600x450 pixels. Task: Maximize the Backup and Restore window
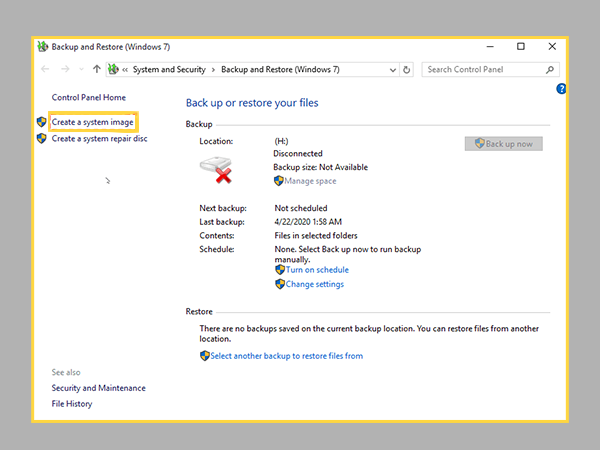[x=521, y=47]
